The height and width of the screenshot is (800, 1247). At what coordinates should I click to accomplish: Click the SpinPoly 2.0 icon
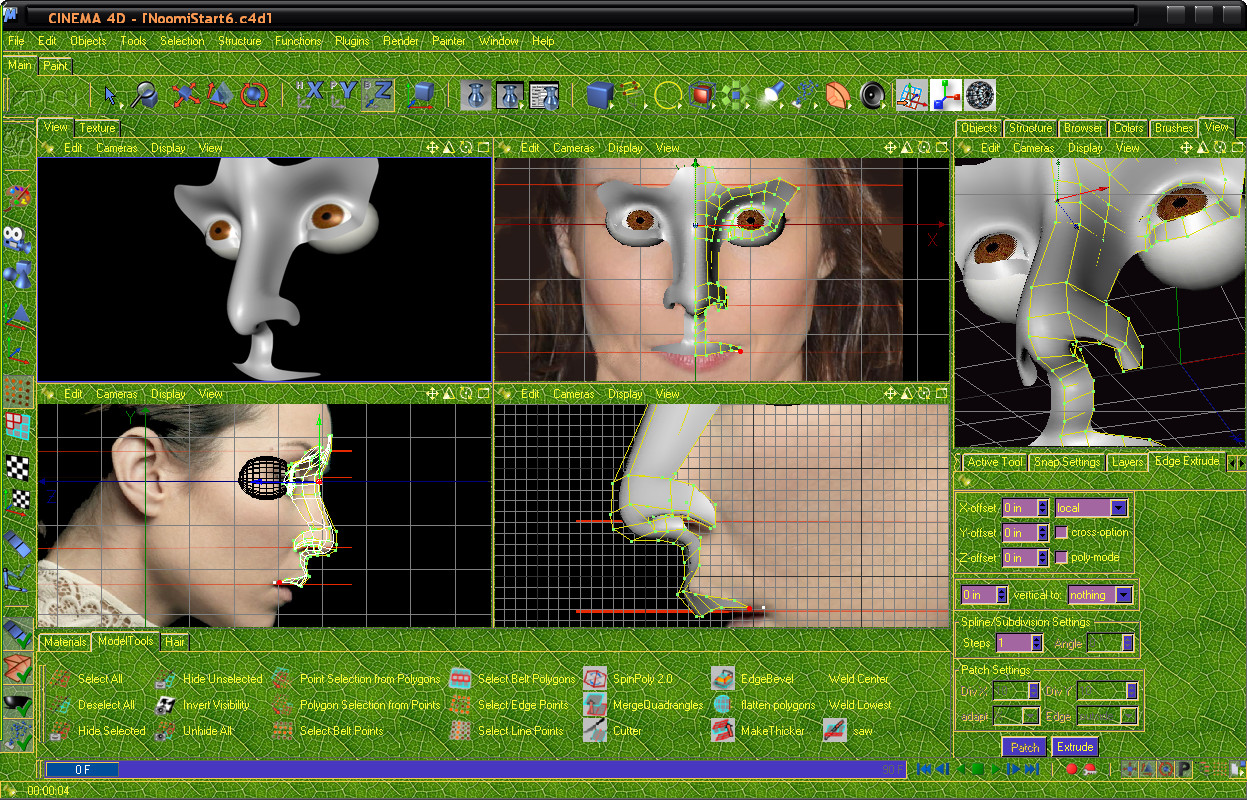point(595,679)
